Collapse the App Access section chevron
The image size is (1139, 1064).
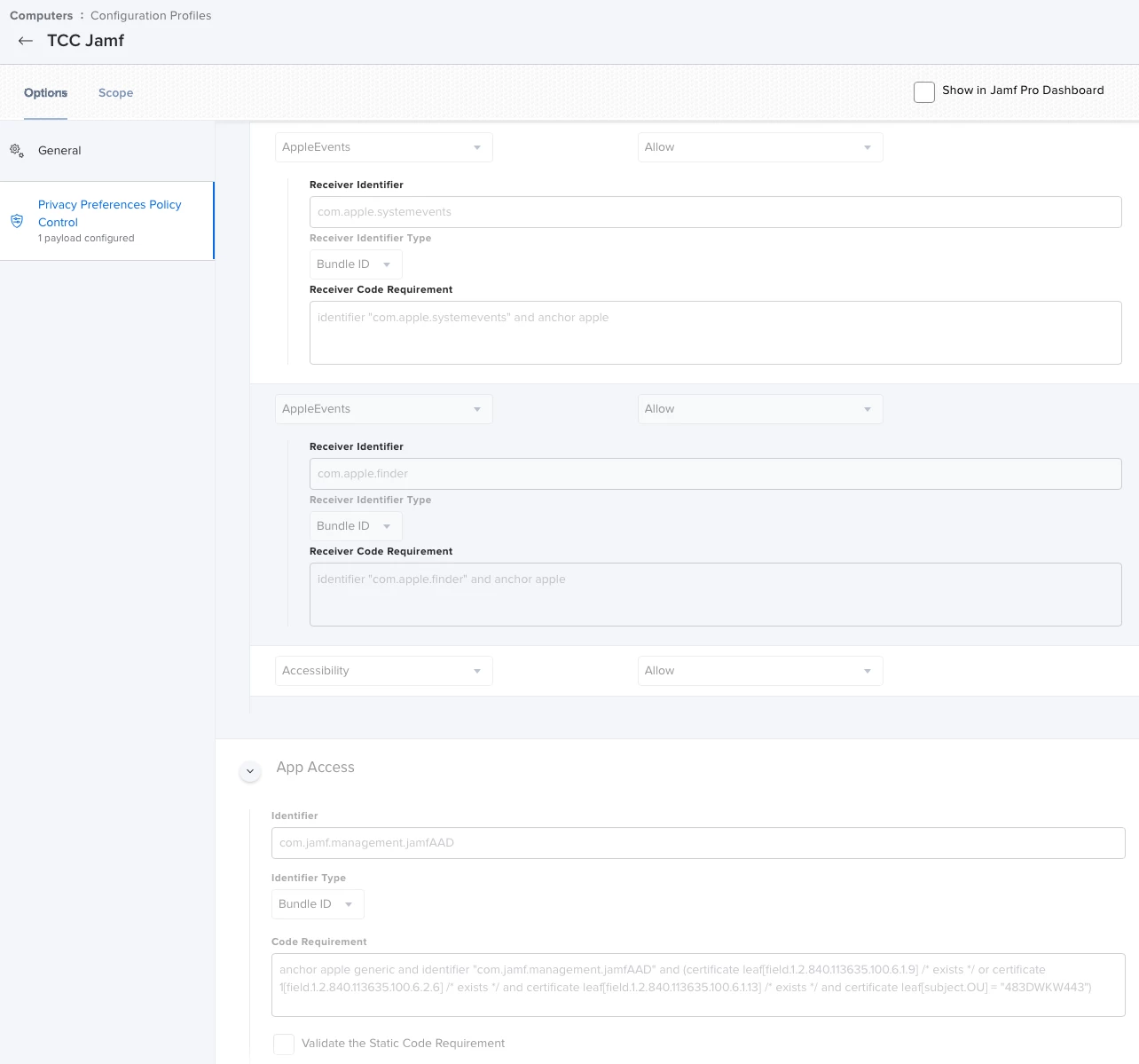coord(250,771)
